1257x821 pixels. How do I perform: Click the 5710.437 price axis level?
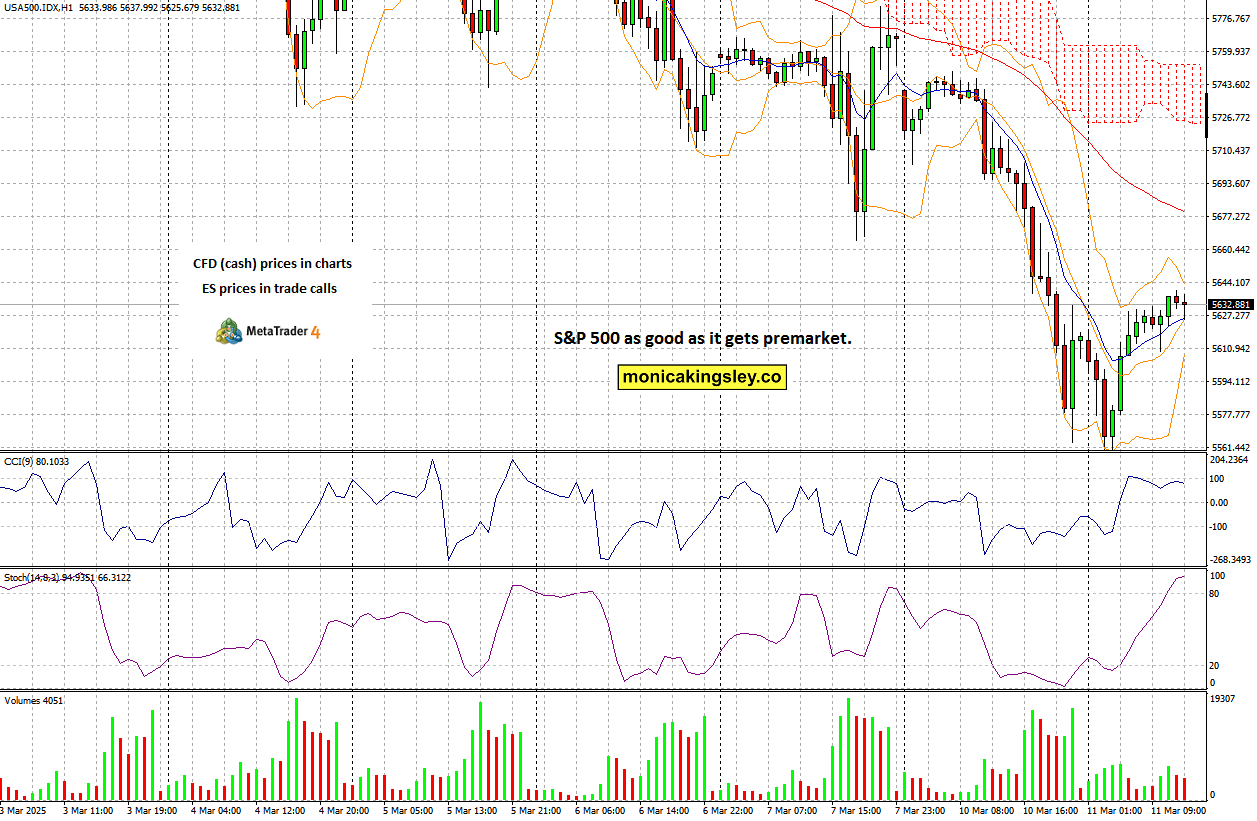(1231, 151)
